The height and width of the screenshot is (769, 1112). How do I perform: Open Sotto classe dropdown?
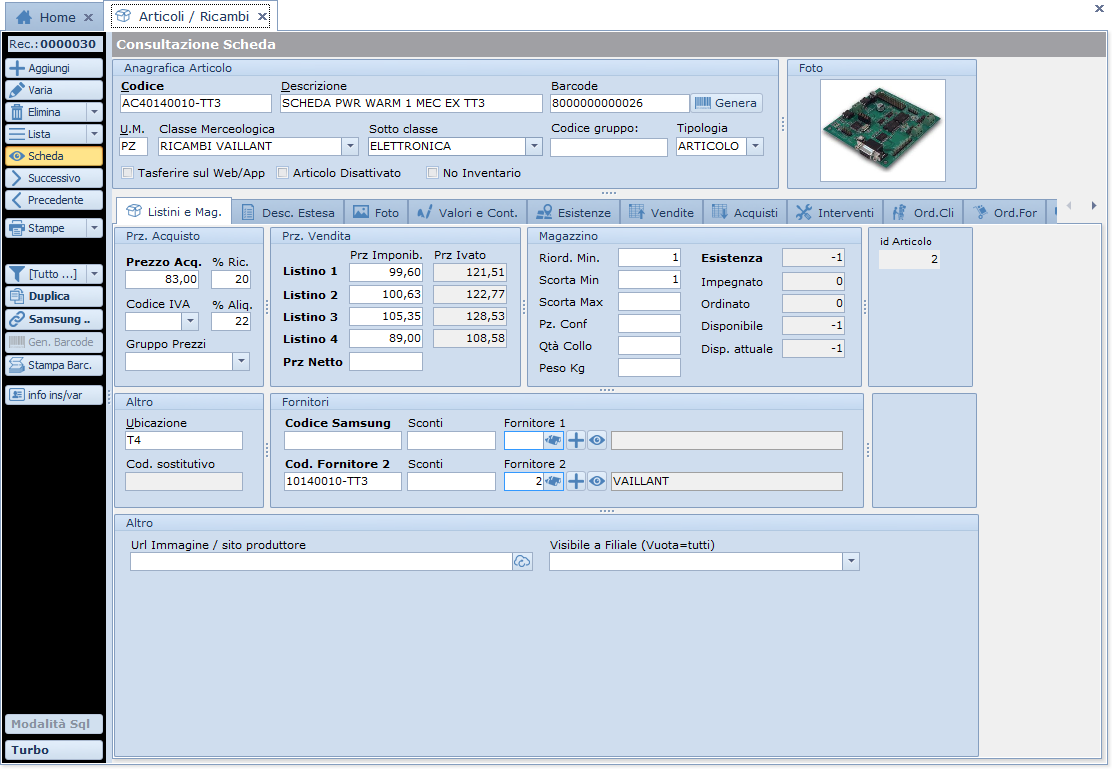pyautogui.click(x=534, y=146)
